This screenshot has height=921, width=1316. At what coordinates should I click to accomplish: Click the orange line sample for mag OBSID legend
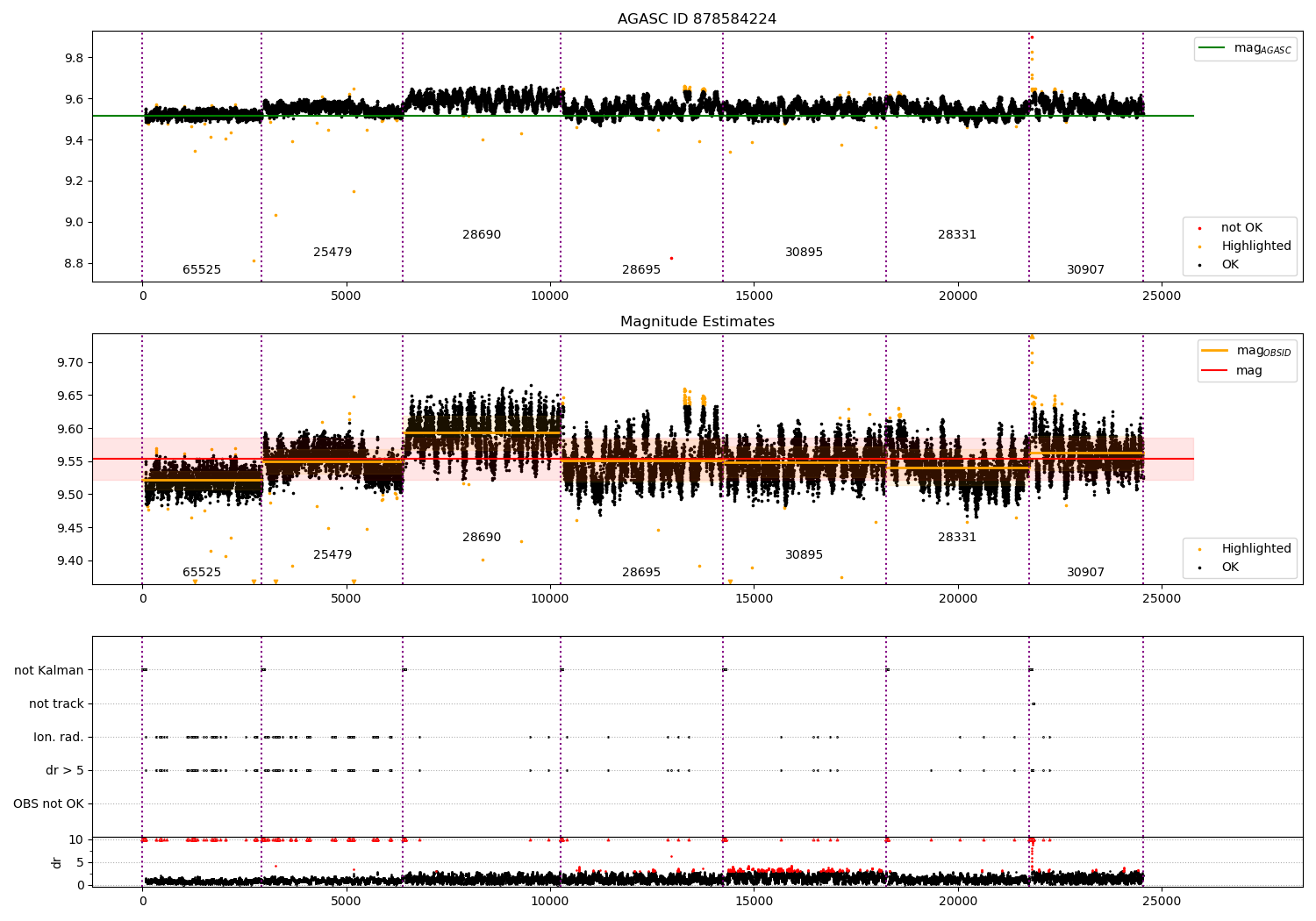click(1214, 351)
